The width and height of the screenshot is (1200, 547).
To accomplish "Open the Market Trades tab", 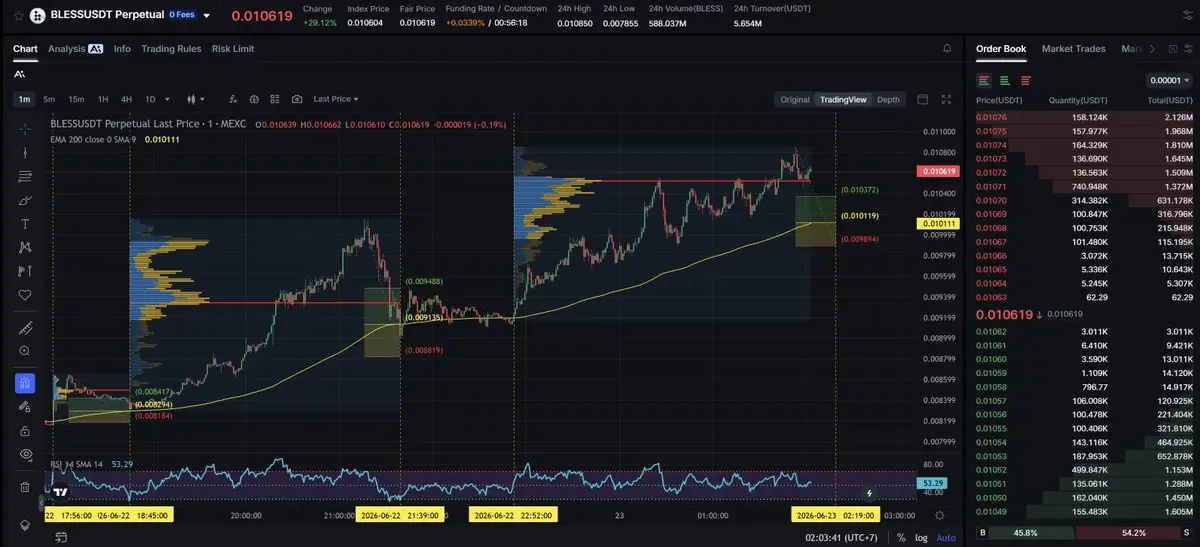I will [1073, 48].
